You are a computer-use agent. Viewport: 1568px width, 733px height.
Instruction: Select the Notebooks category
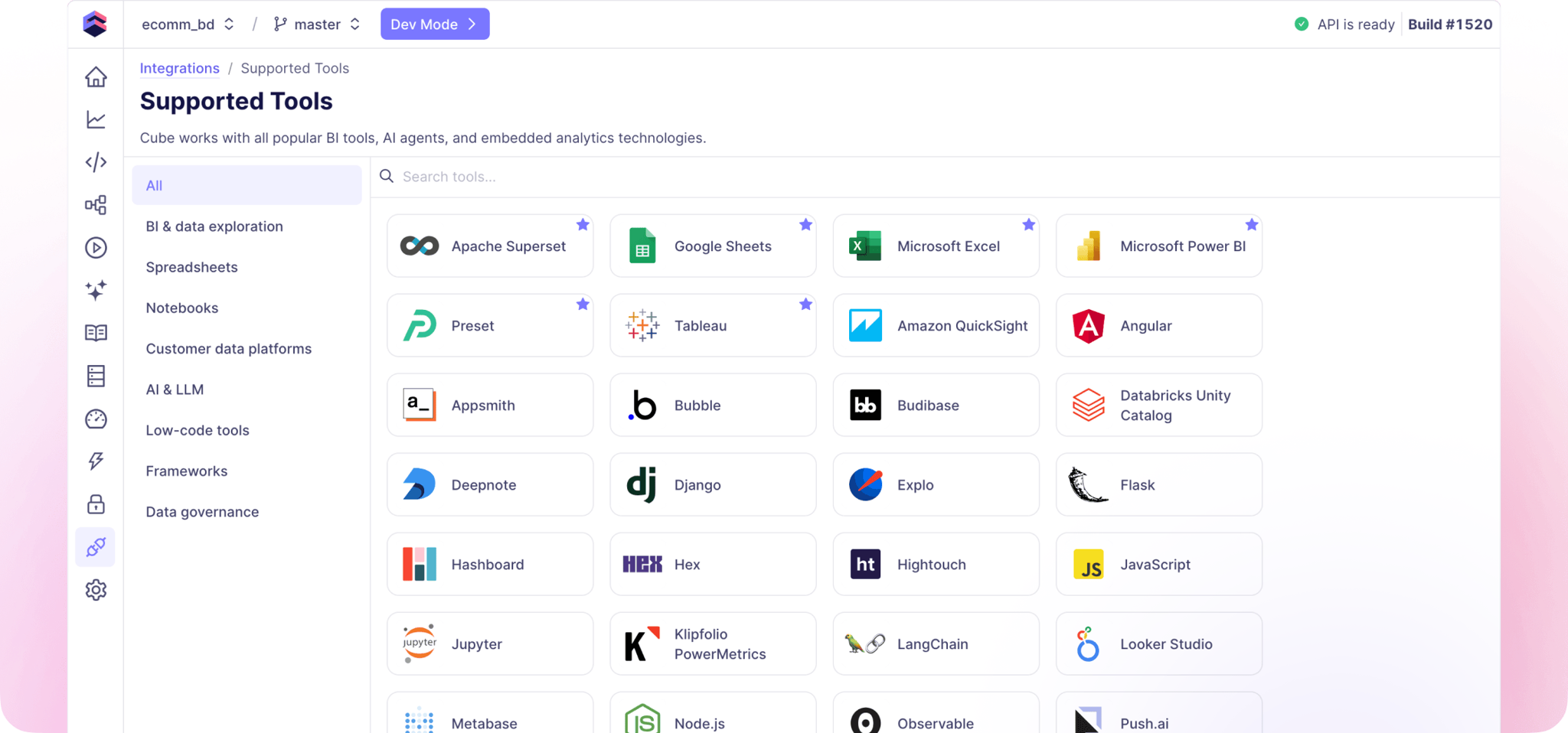[x=247, y=308]
